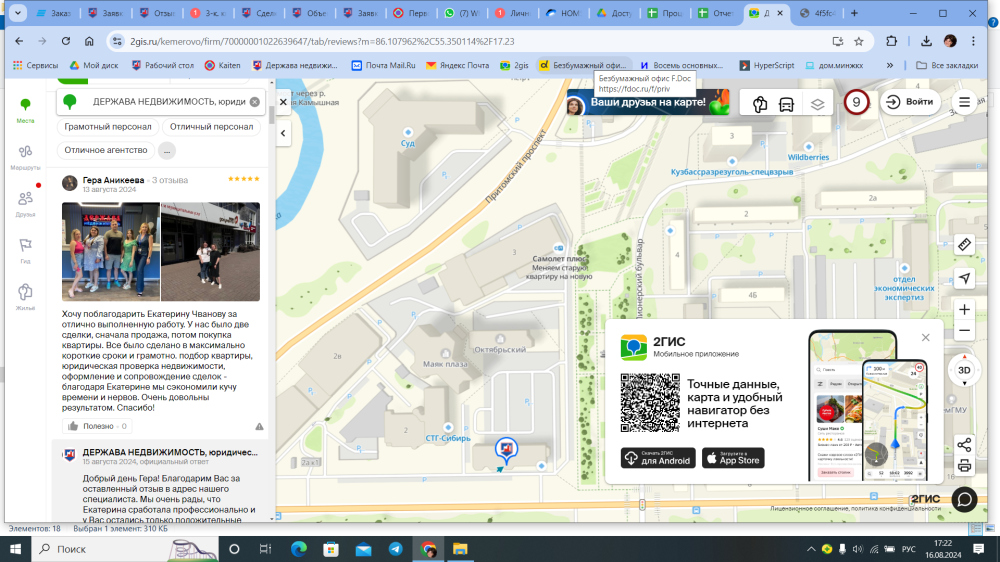Click the Войти login button

click(x=910, y=102)
